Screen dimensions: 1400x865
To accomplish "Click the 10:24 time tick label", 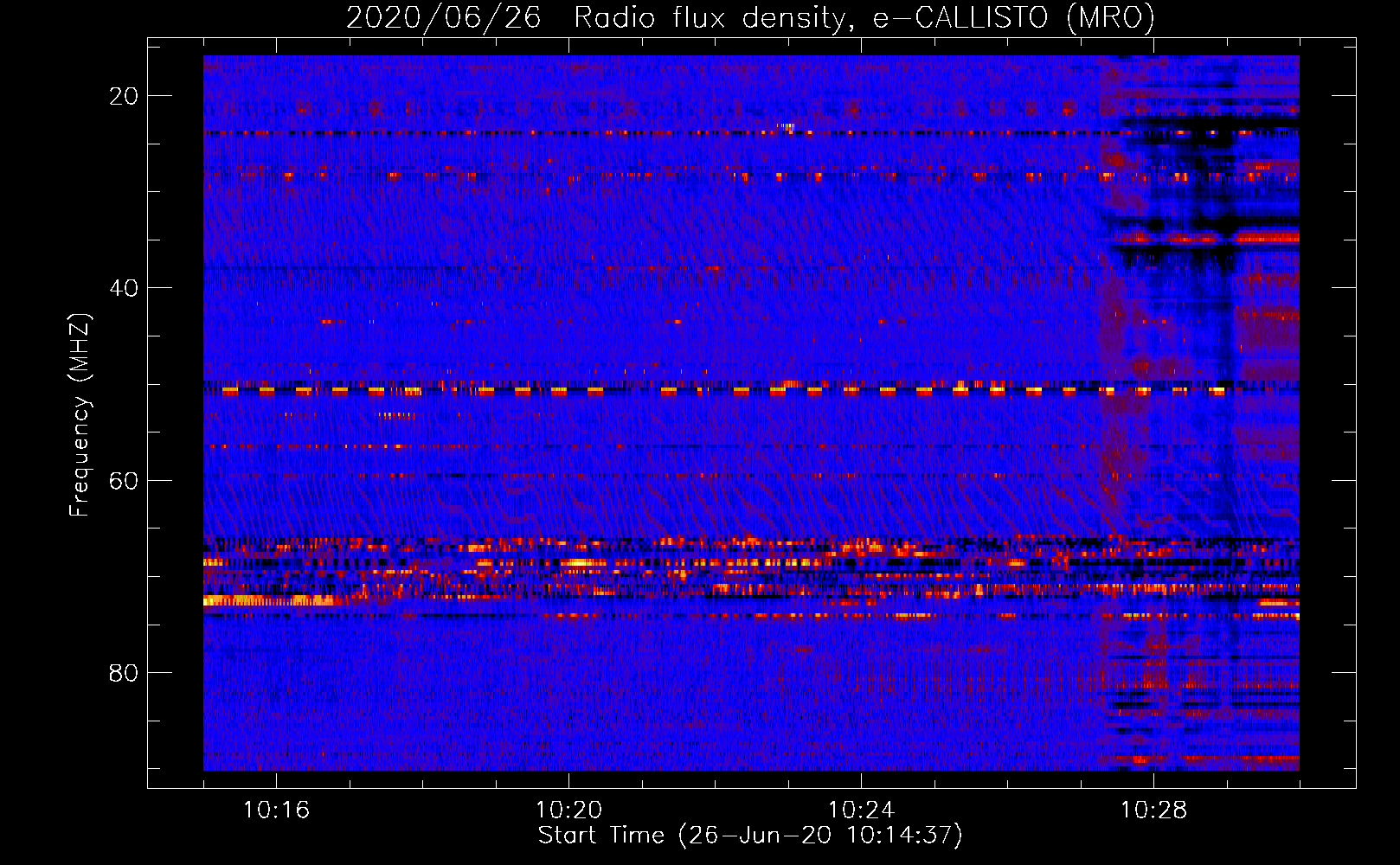I will (x=861, y=811).
